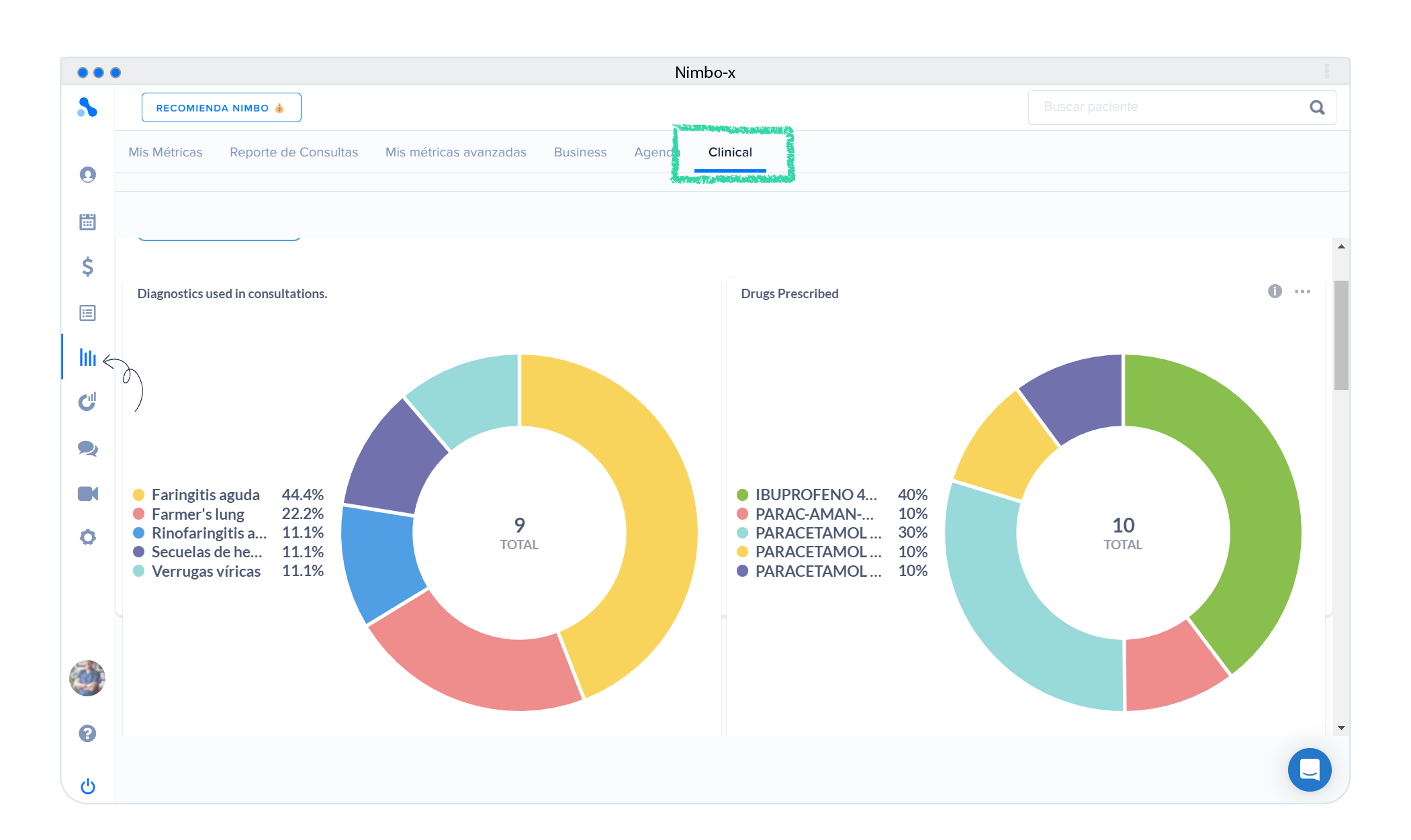Select the bar chart metrics icon

point(87,357)
